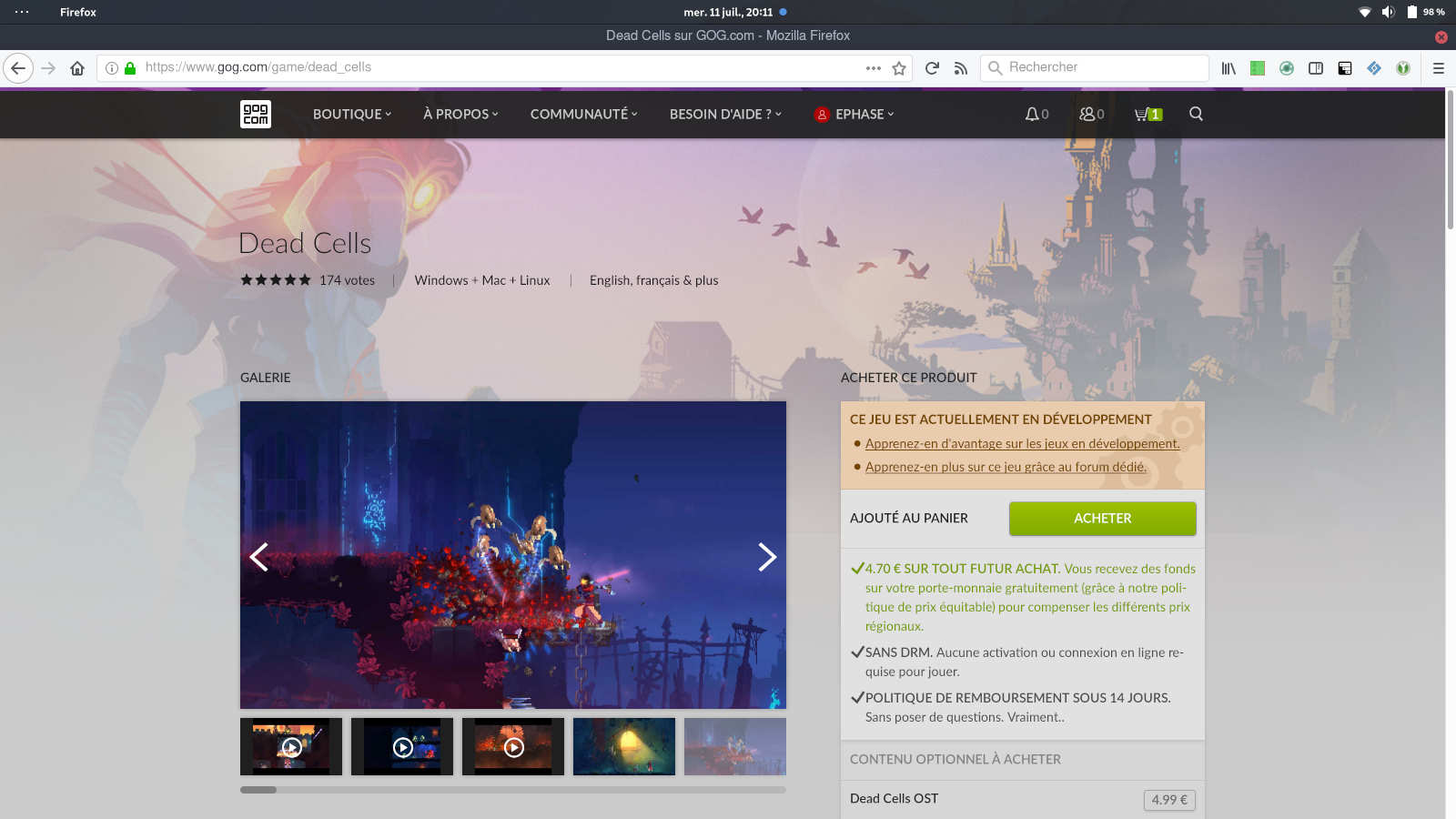Expand the COMMUNAUTÉ dropdown menu

click(x=583, y=114)
